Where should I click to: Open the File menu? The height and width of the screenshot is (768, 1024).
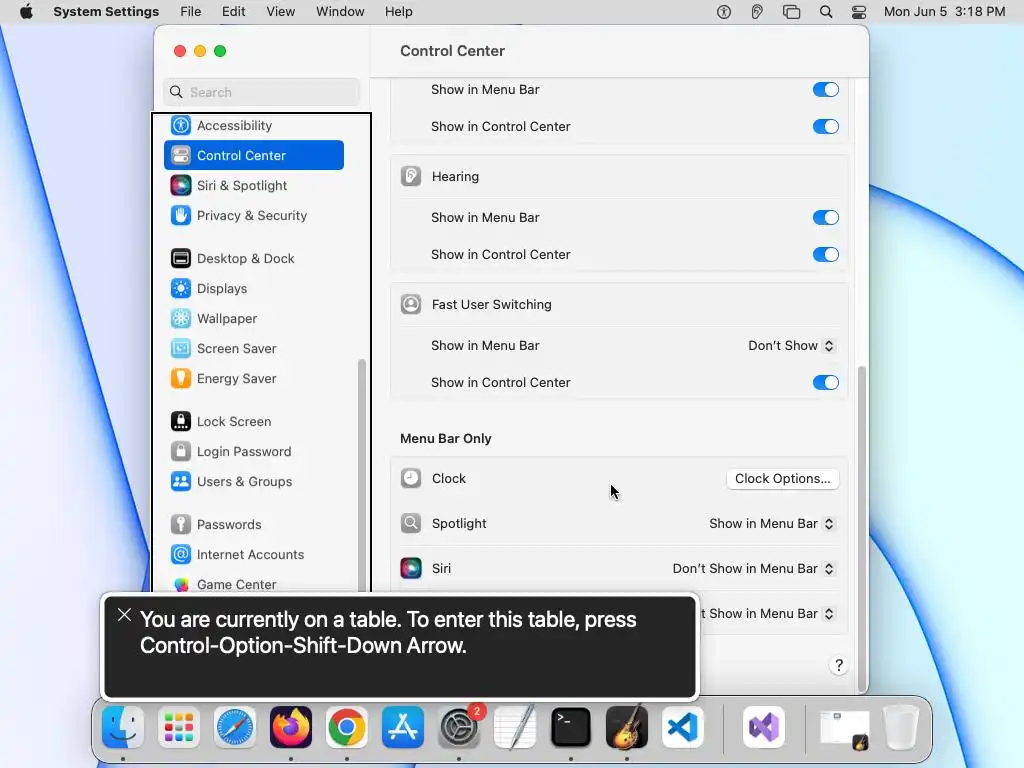(191, 12)
